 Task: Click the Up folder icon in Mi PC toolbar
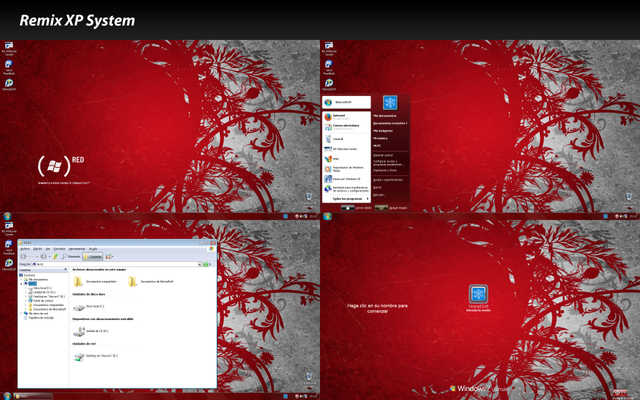(x=55, y=256)
